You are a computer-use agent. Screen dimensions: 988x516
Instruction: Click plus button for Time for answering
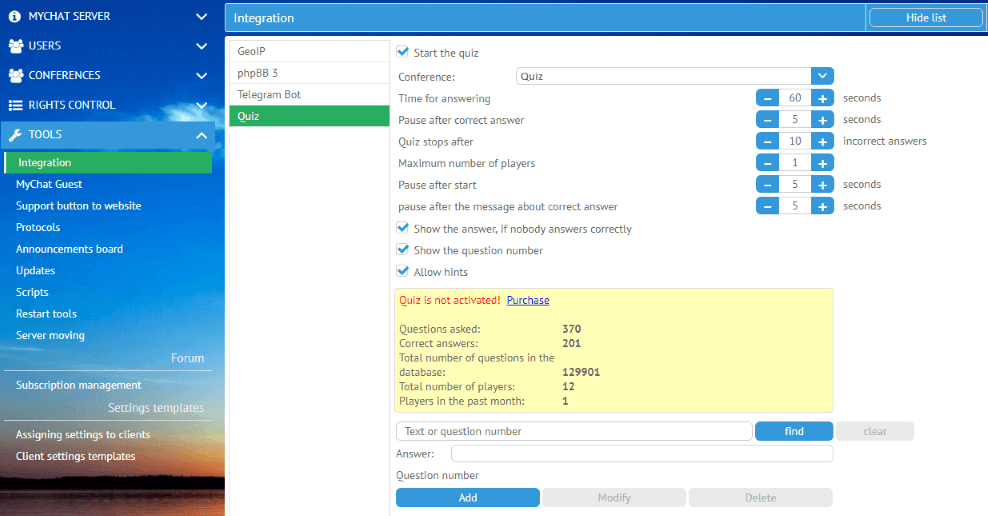[x=822, y=98]
